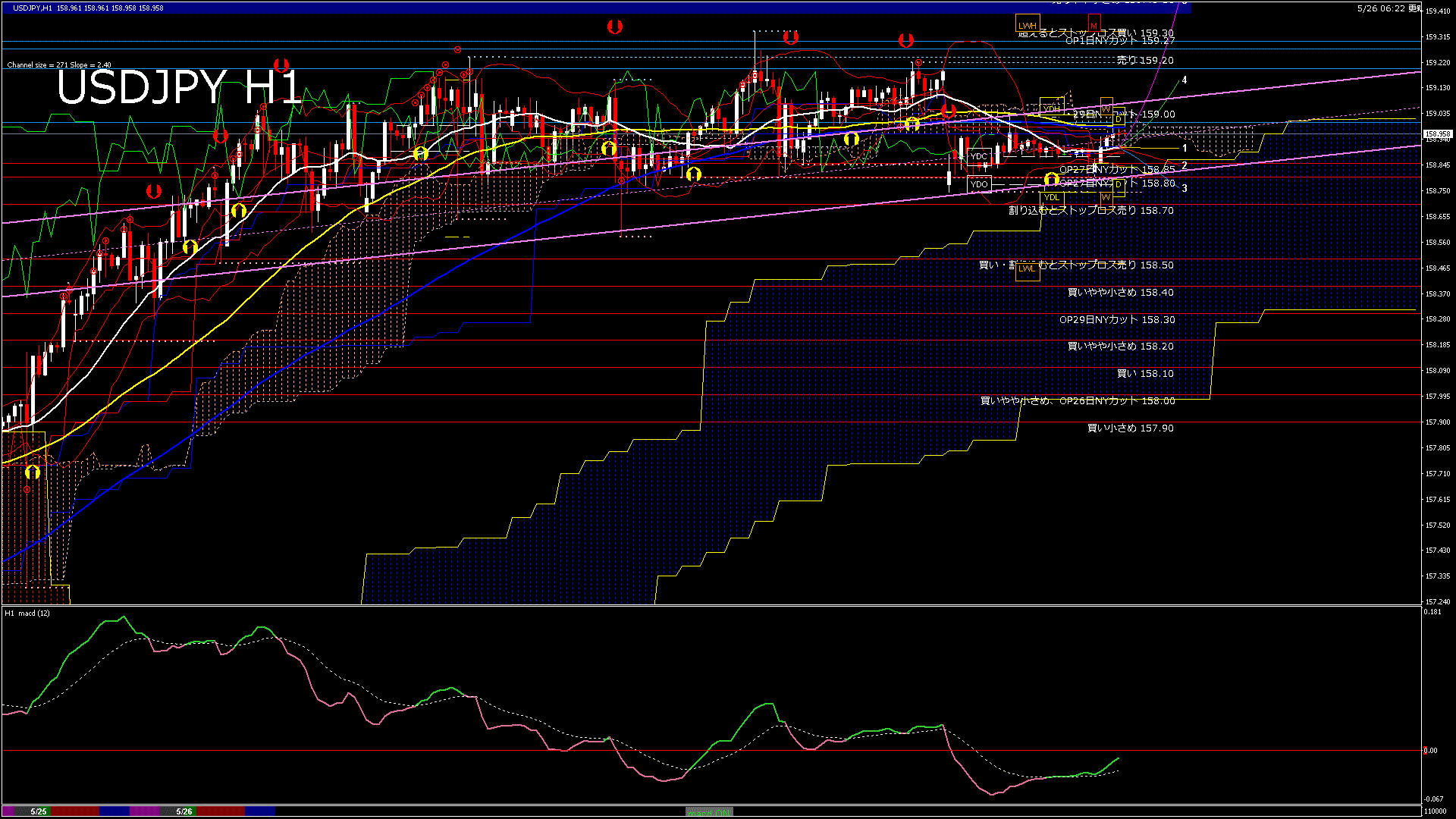
Task: Click the YDC level label
Action: 979,157
